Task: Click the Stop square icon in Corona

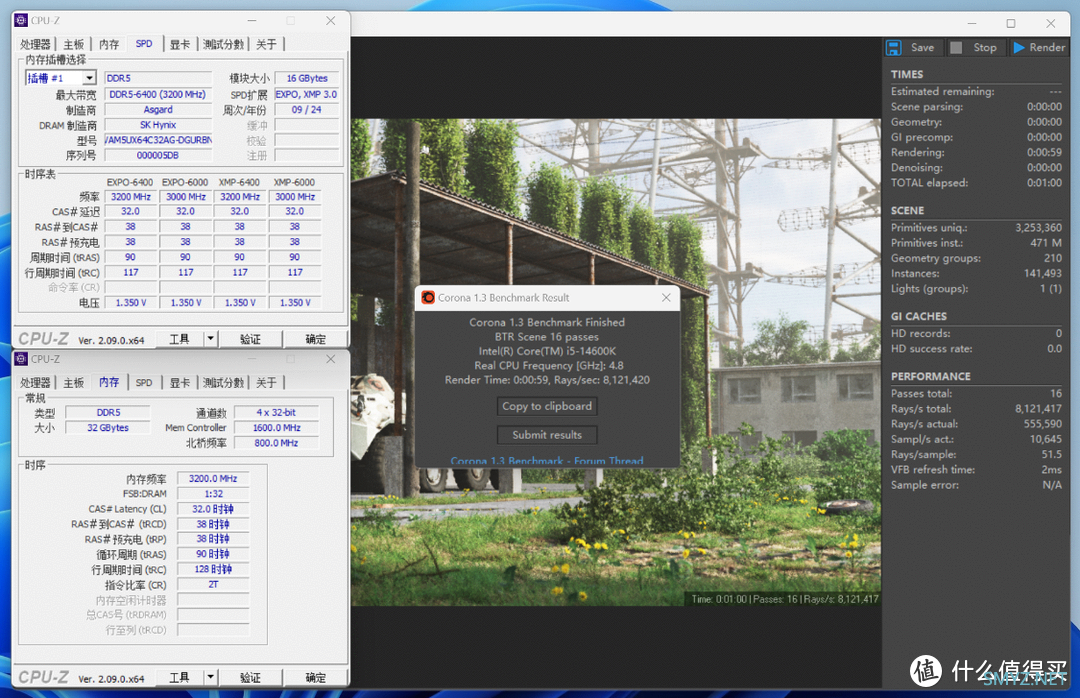Action: (x=956, y=48)
